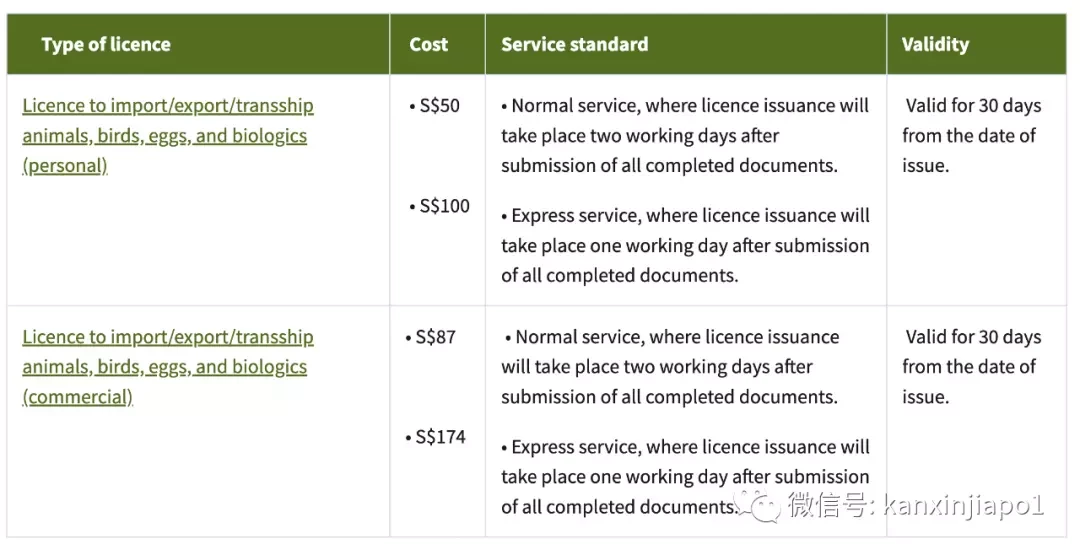
Task: Select the Type of licence column header
Action: coord(106,45)
